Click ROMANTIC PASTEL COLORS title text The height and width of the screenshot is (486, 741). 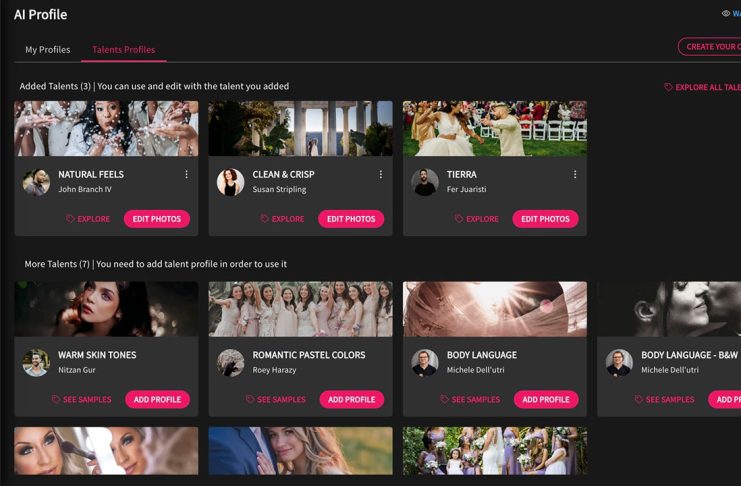pyautogui.click(x=309, y=355)
